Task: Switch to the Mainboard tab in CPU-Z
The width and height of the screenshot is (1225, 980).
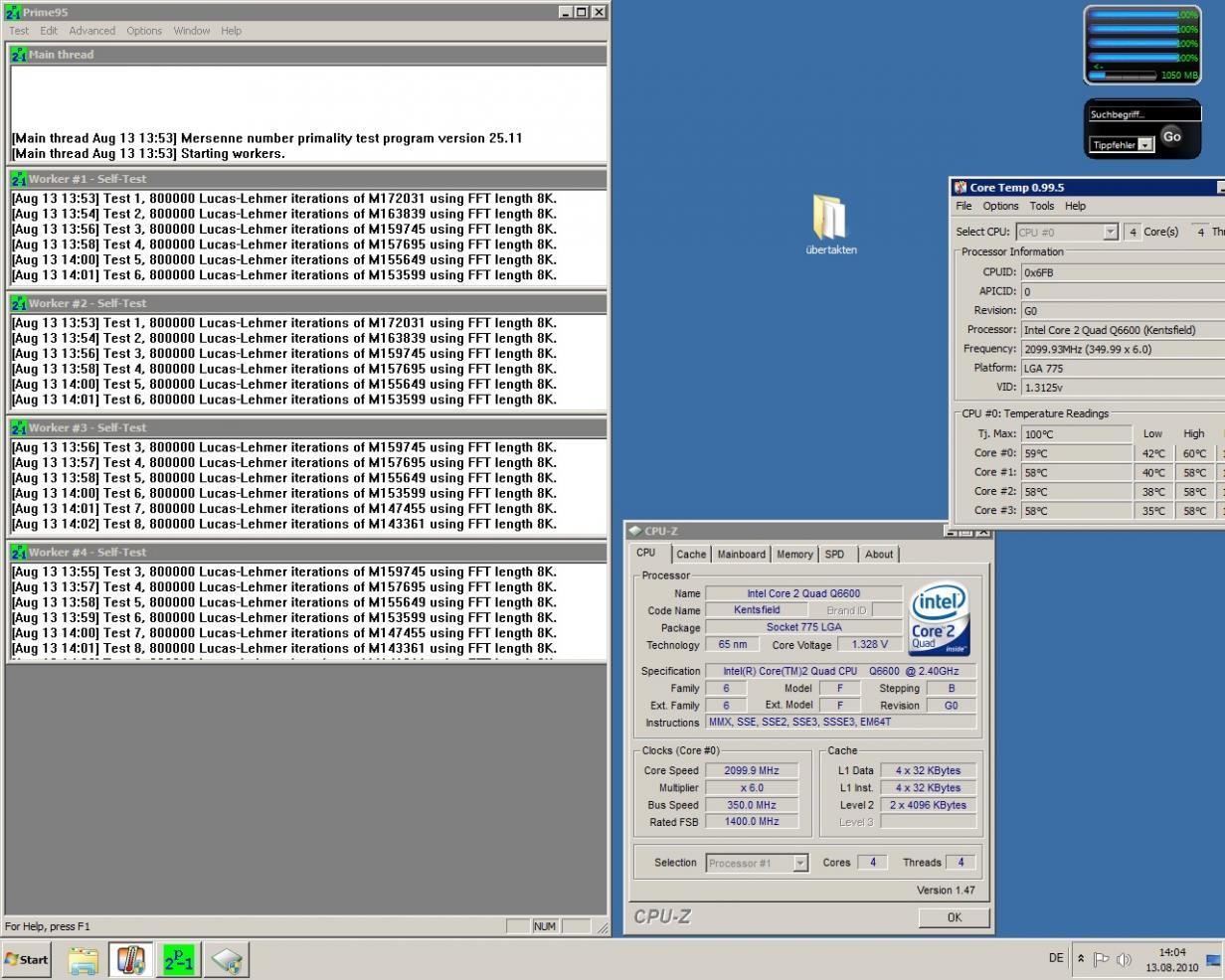Action: pos(742,555)
